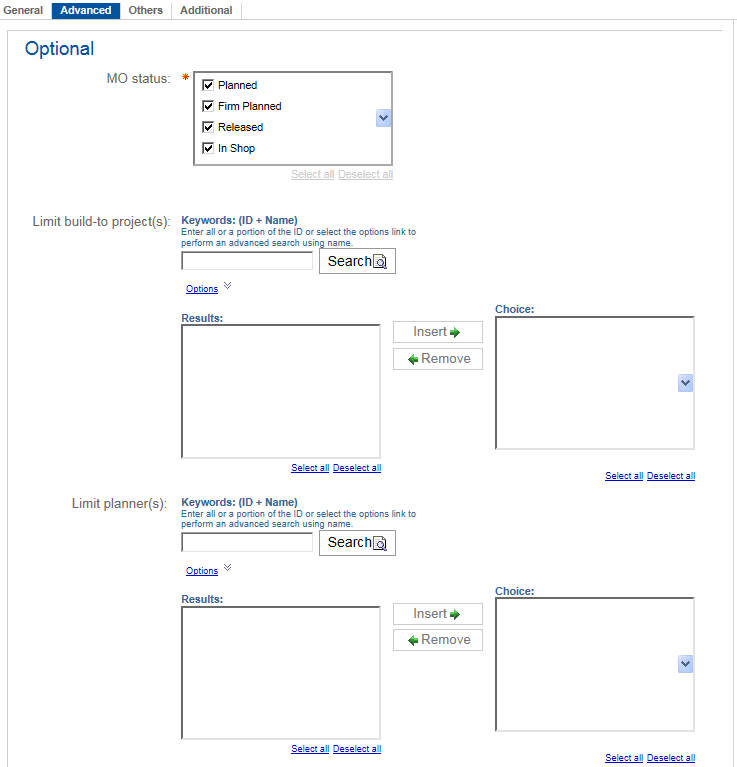
Task: Click Select all under build-to project Results
Action: pyautogui.click(x=310, y=468)
